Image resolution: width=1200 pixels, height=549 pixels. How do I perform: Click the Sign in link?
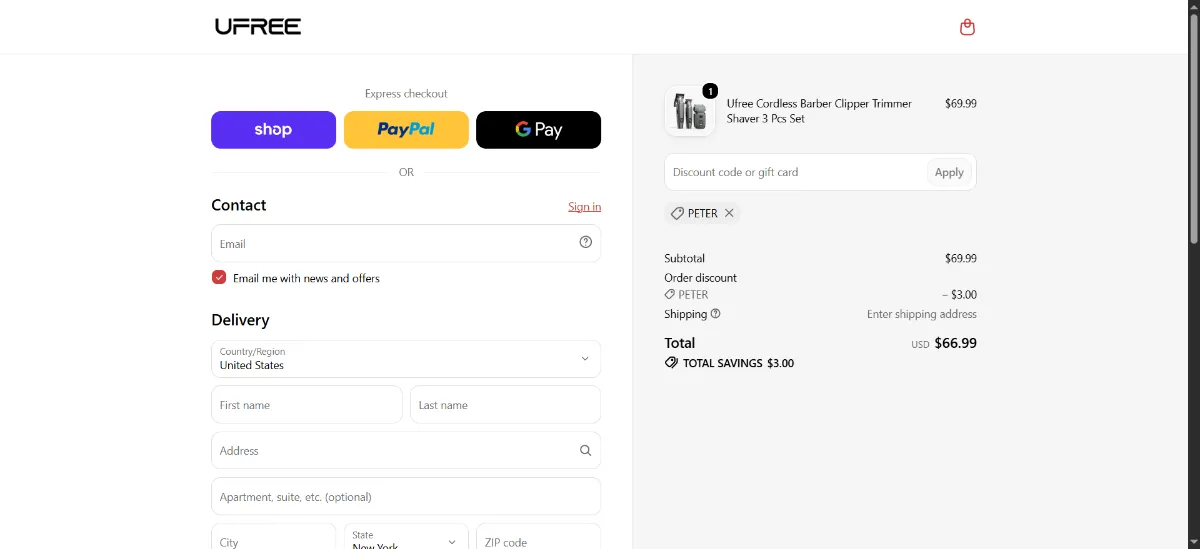(x=585, y=207)
